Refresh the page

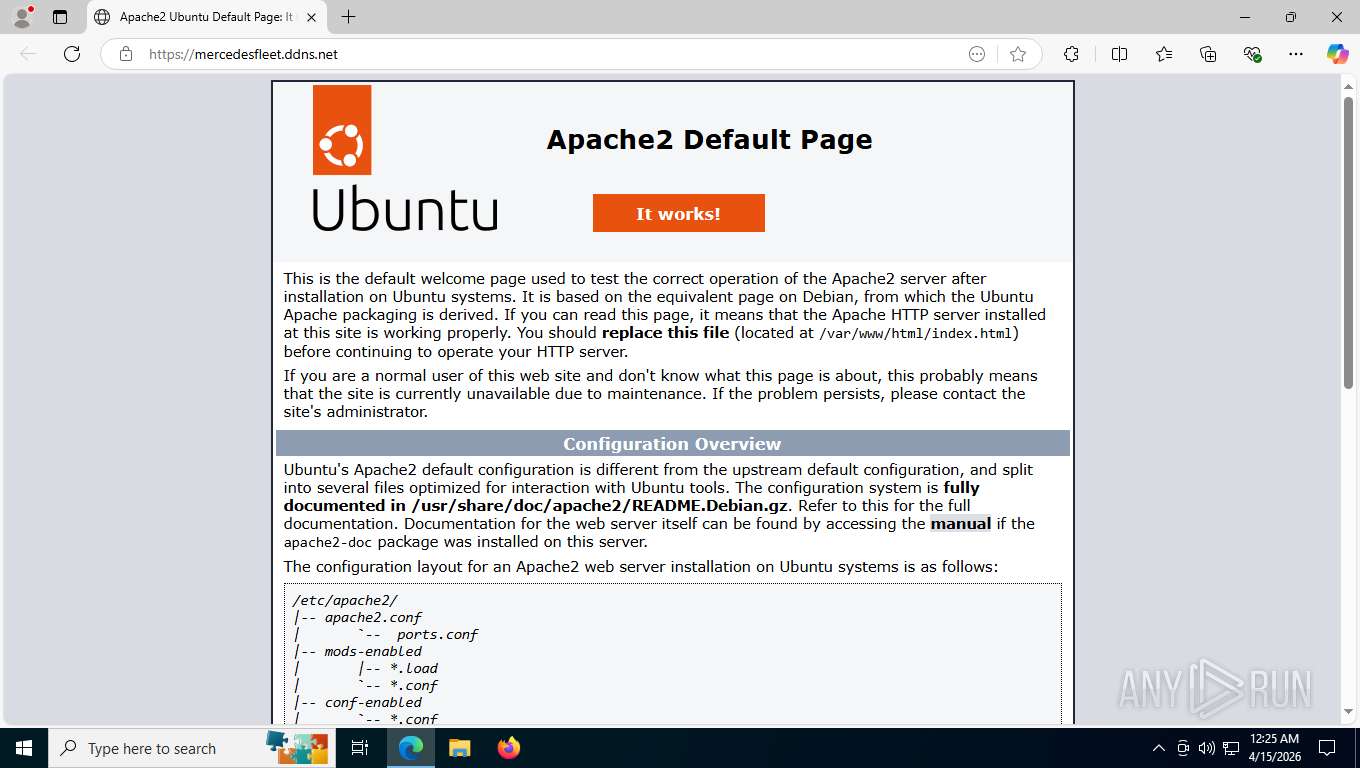[72, 54]
